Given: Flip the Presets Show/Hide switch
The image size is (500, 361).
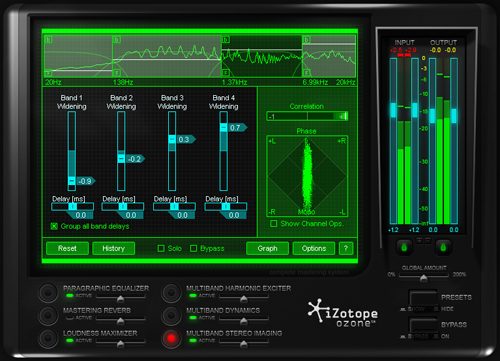Looking at the screenshot, I should point(423,298).
